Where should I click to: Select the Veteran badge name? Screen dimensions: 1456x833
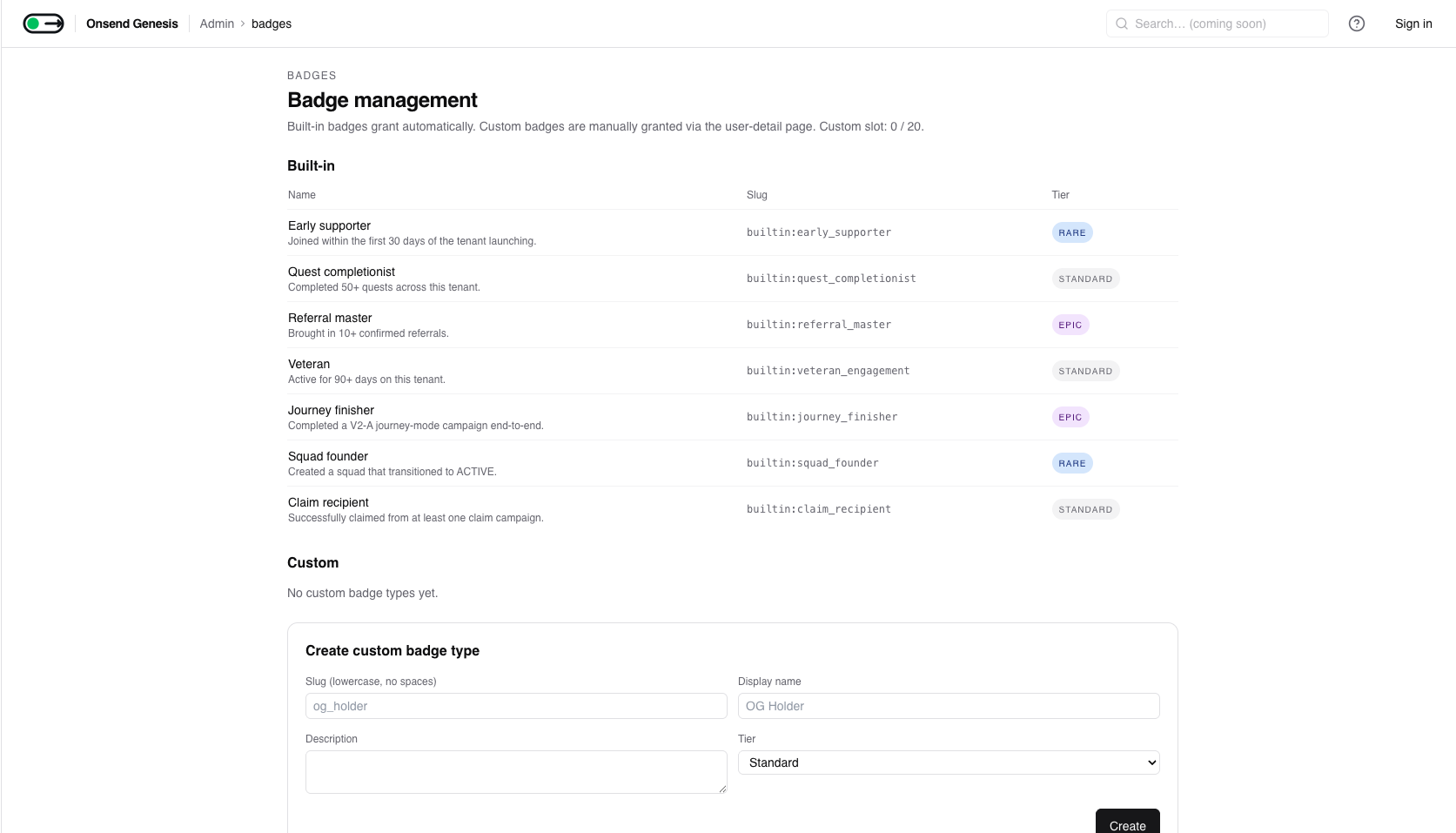(x=309, y=364)
